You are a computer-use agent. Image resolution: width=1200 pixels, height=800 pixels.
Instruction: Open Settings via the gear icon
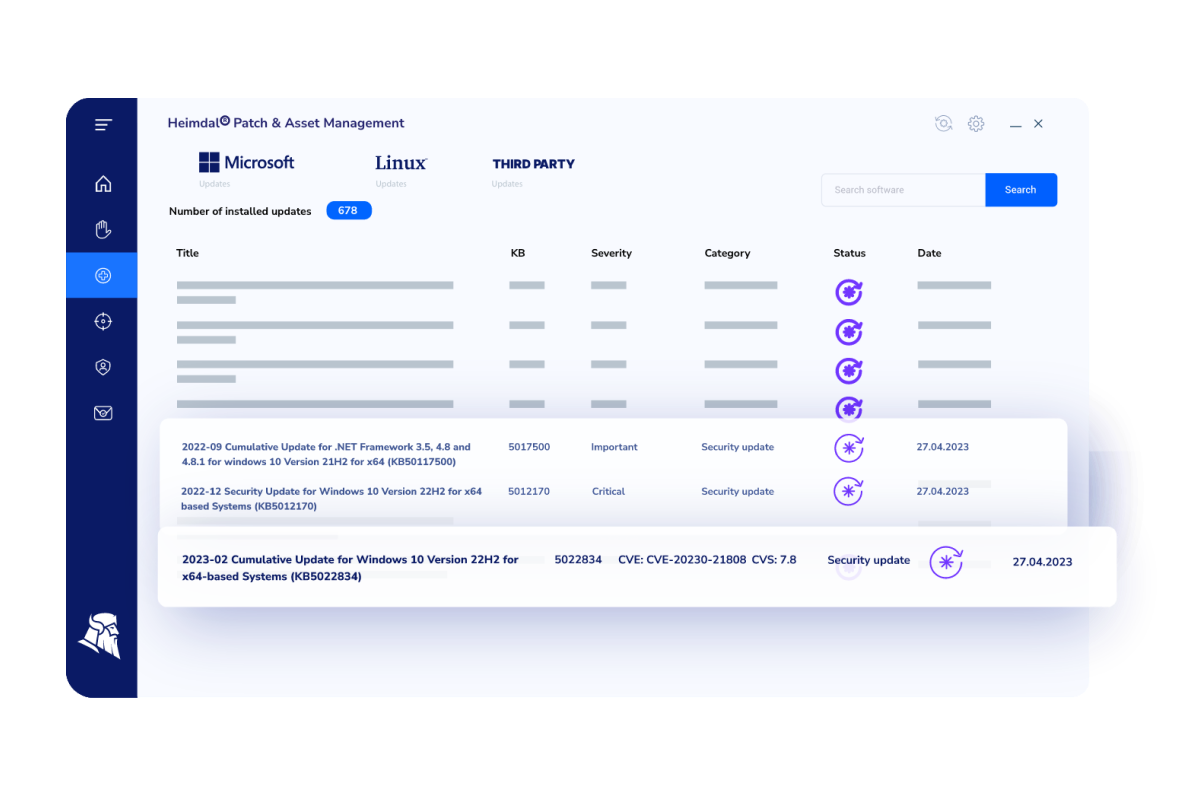976,123
